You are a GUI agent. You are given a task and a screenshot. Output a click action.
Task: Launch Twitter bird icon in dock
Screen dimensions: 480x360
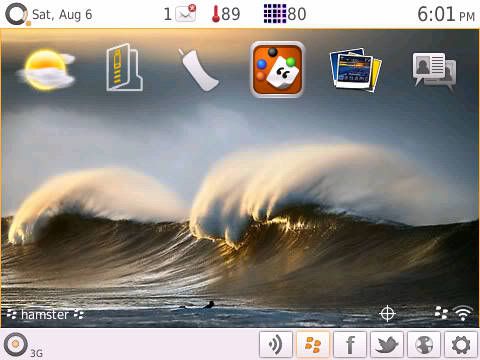(387, 344)
